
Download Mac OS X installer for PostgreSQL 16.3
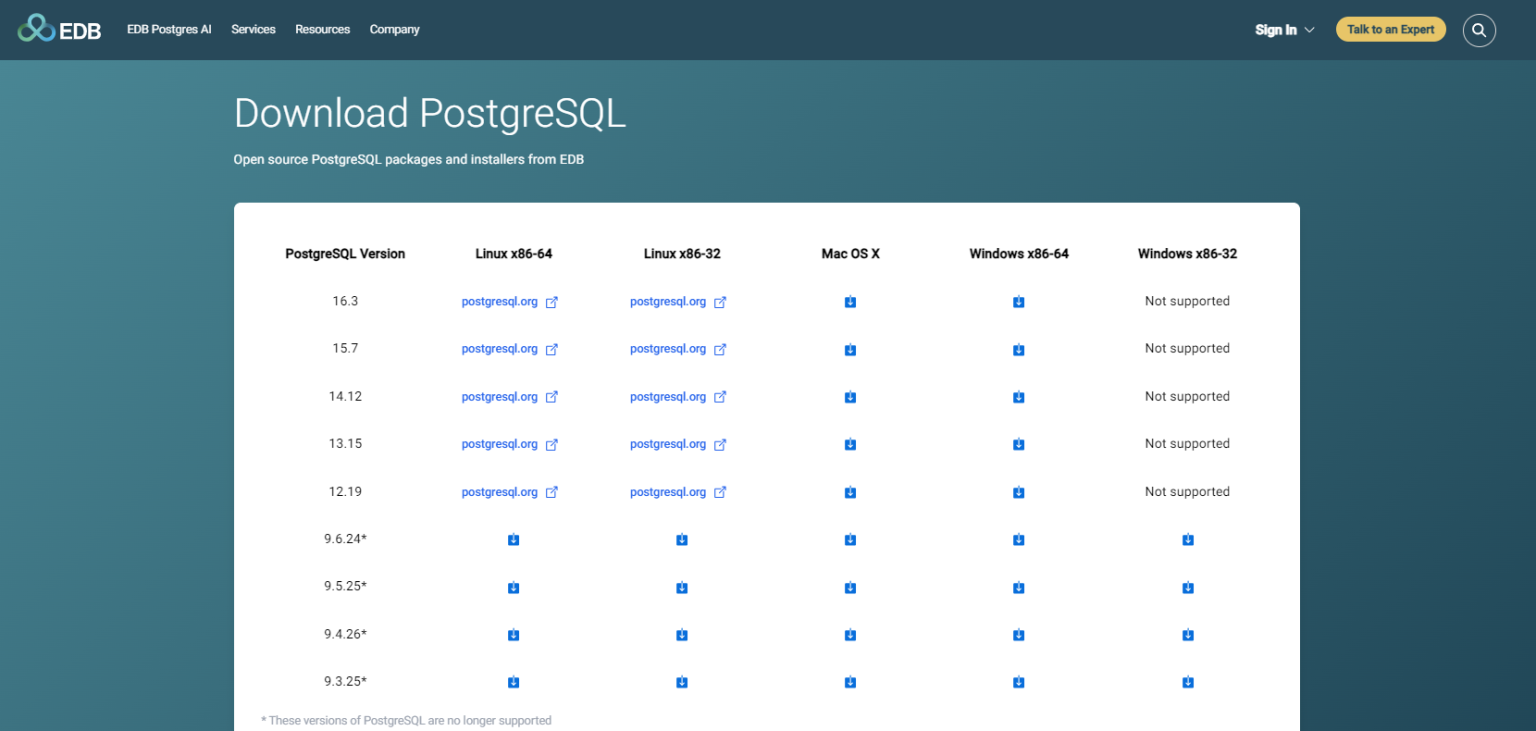(849, 301)
